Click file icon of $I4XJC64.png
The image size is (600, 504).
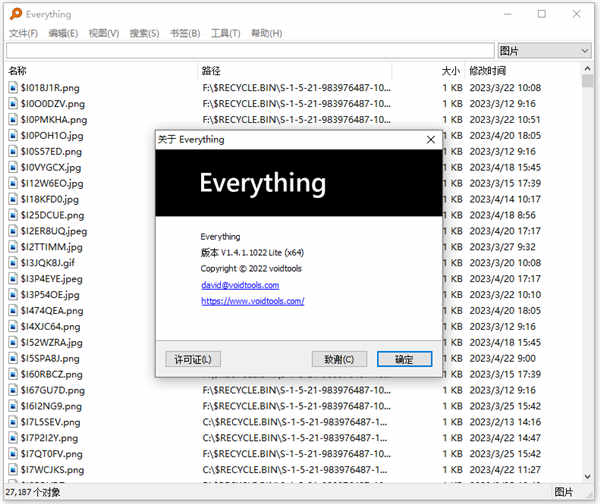(x=13, y=326)
